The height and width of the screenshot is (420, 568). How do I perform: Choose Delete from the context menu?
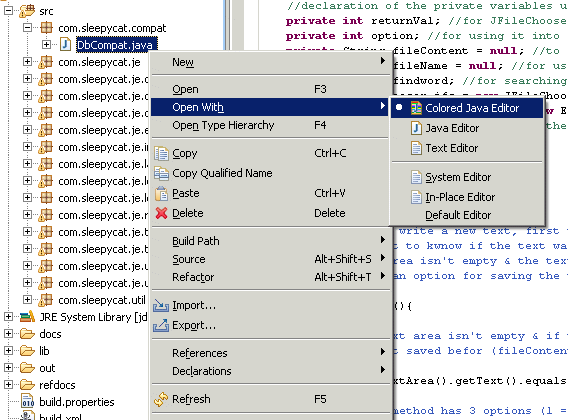point(270,213)
